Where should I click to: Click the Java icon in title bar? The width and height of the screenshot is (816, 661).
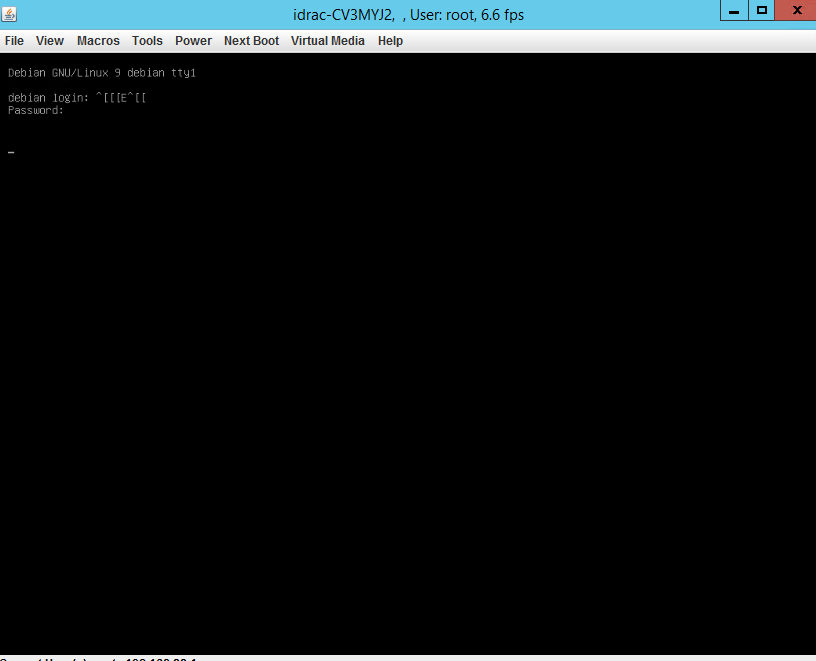pyautogui.click(x=9, y=14)
